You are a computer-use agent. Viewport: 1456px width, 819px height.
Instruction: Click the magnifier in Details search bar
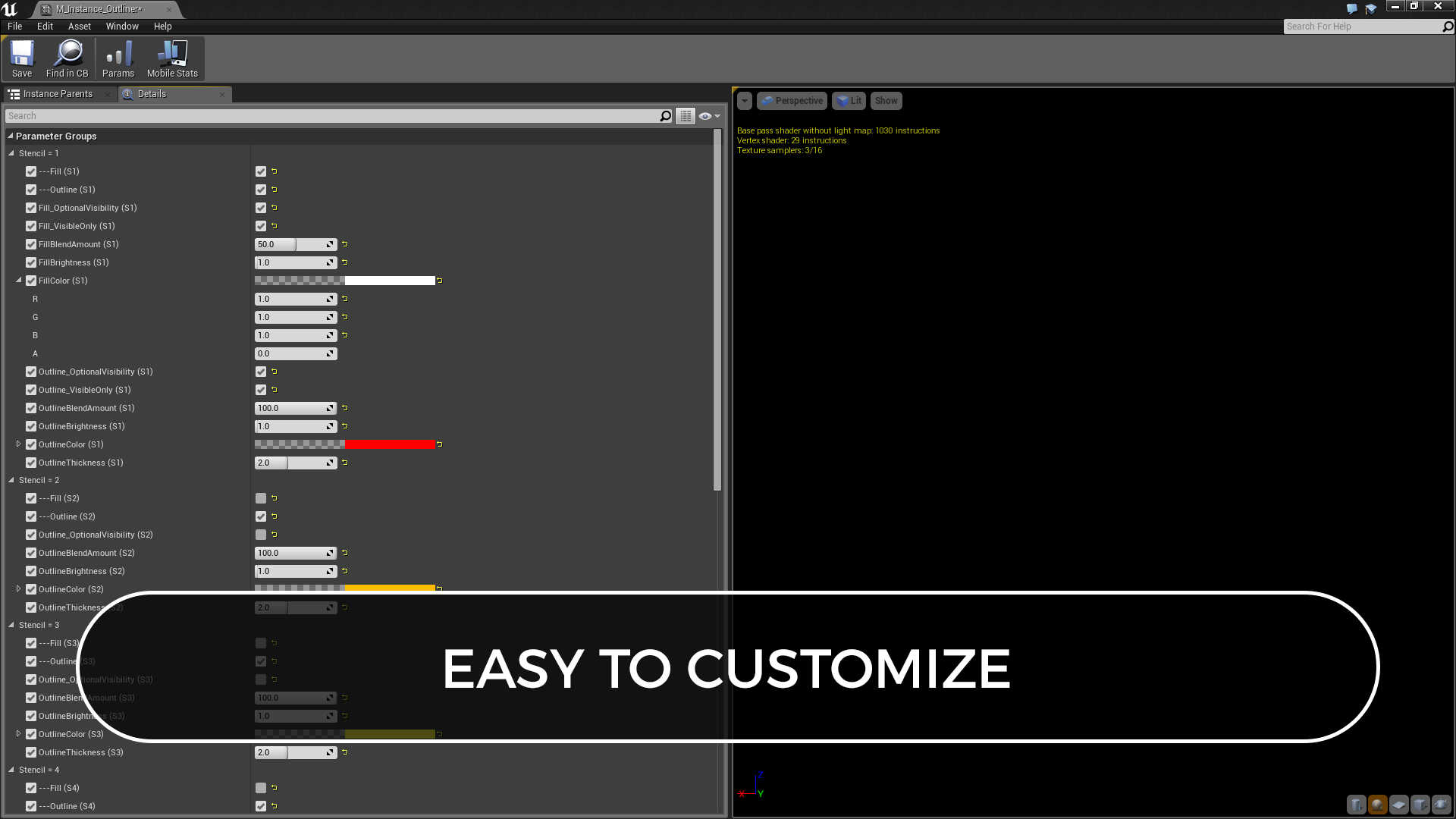[666, 116]
